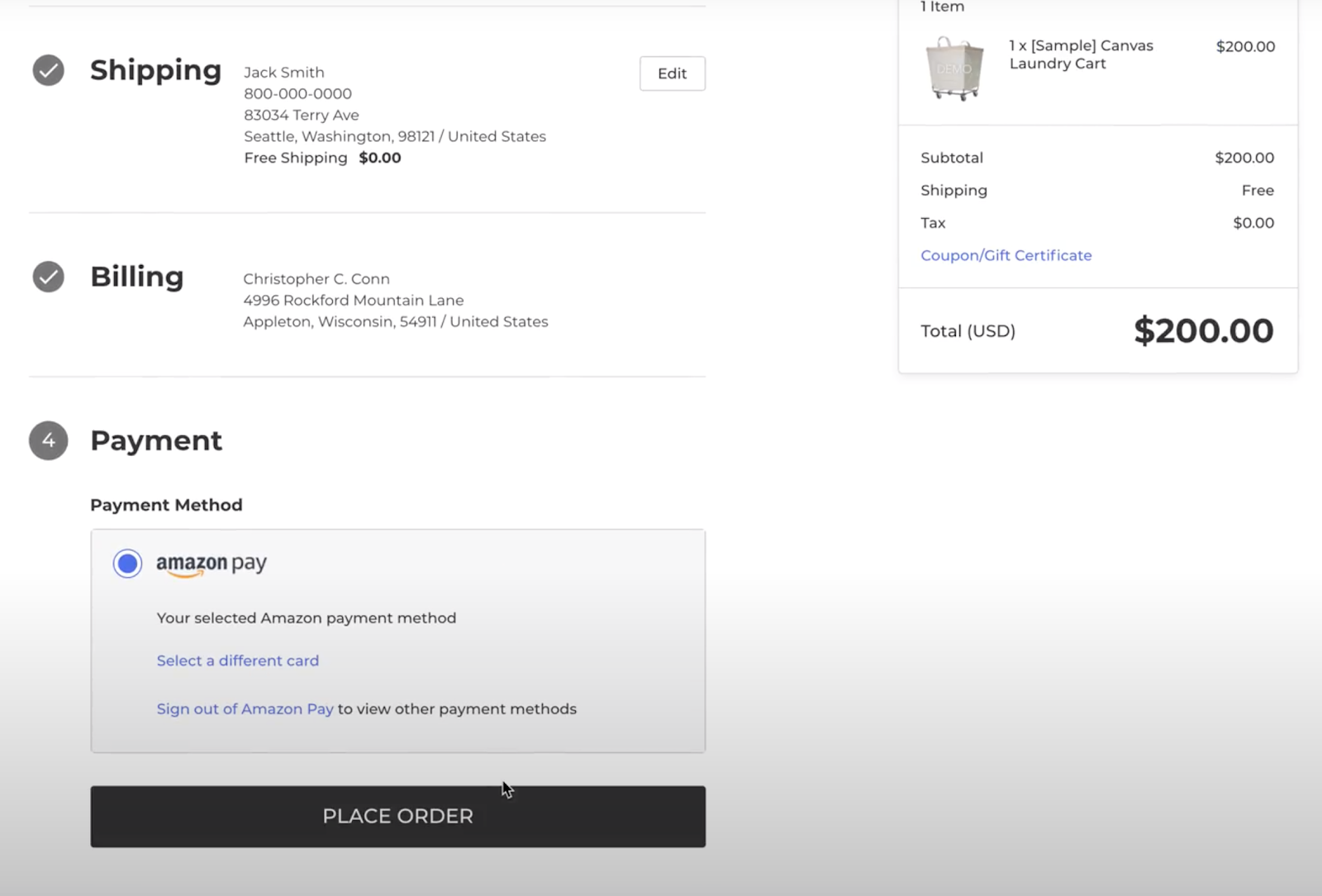
Task: Click the Canvas Laundry Cart product thumbnail
Action: click(x=954, y=69)
